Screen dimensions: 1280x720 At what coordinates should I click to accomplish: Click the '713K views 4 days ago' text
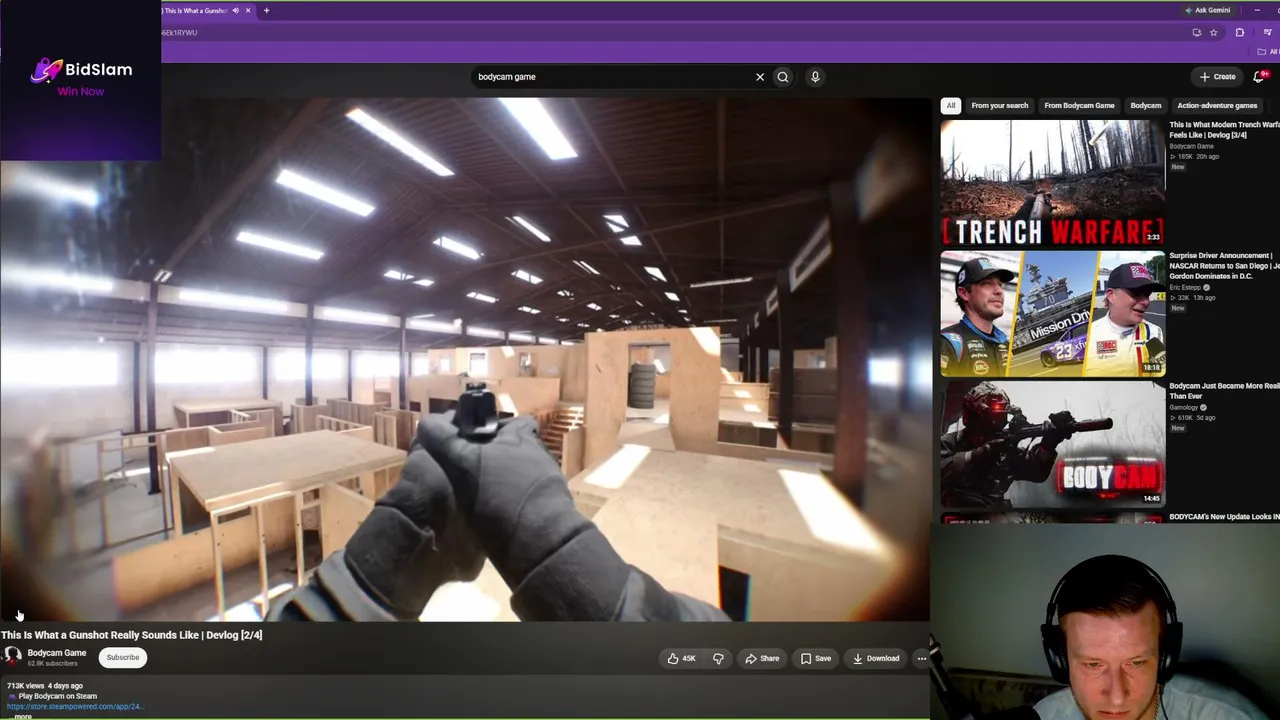click(x=45, y=686)
